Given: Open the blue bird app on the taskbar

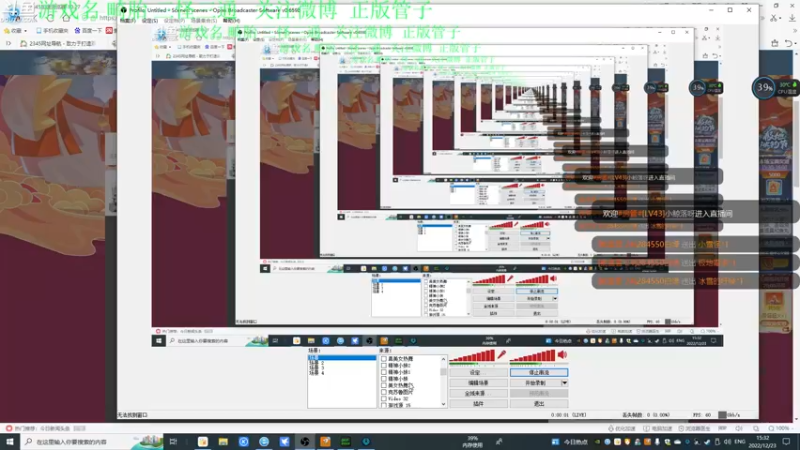Looking at the screenshot, I should coord(284,441).
